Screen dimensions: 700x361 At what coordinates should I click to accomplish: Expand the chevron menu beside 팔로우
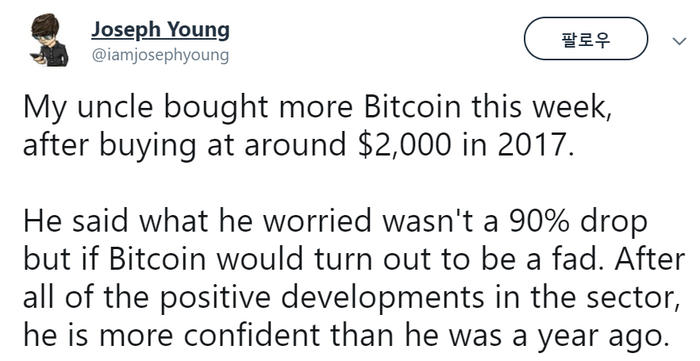[x=679, y=41]
